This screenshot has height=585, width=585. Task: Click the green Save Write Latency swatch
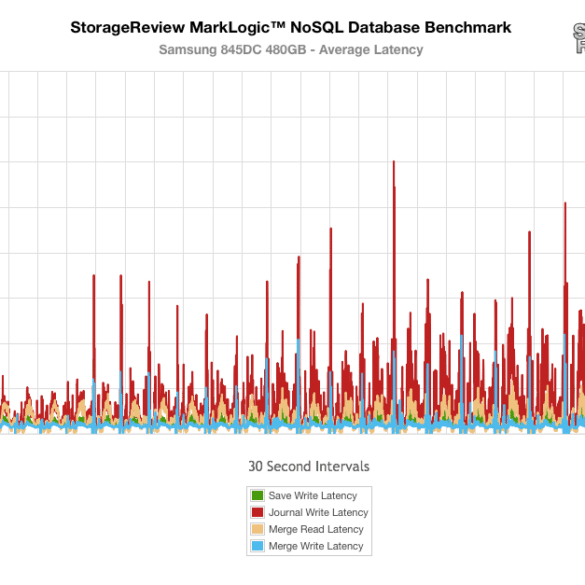pos(257,495)
